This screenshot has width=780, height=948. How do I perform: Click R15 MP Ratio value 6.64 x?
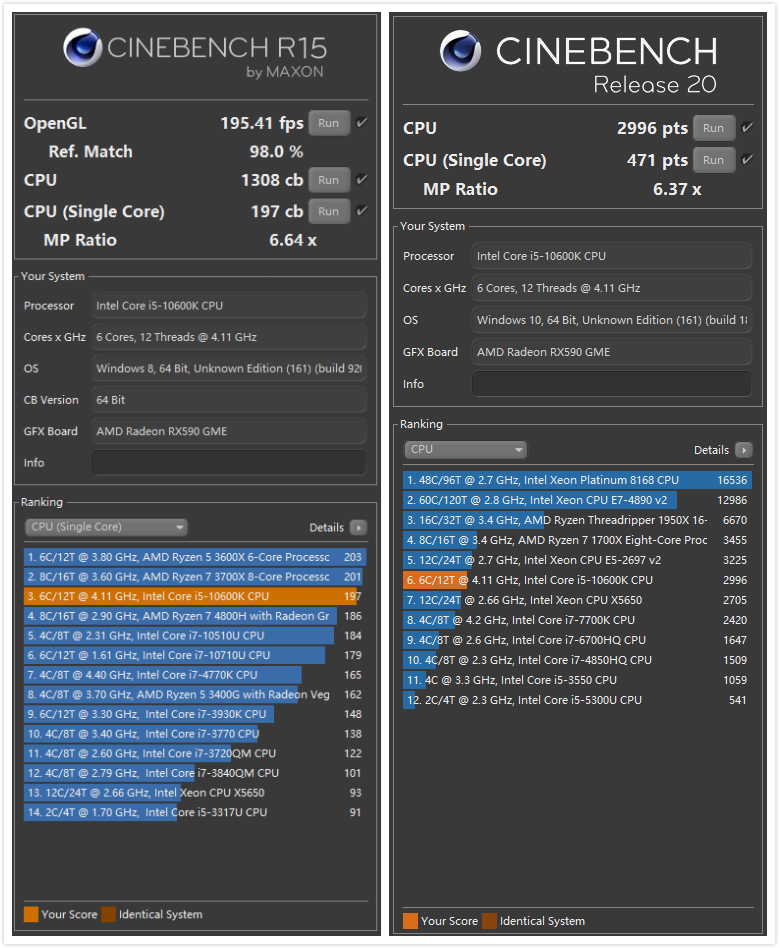[293, 241]
